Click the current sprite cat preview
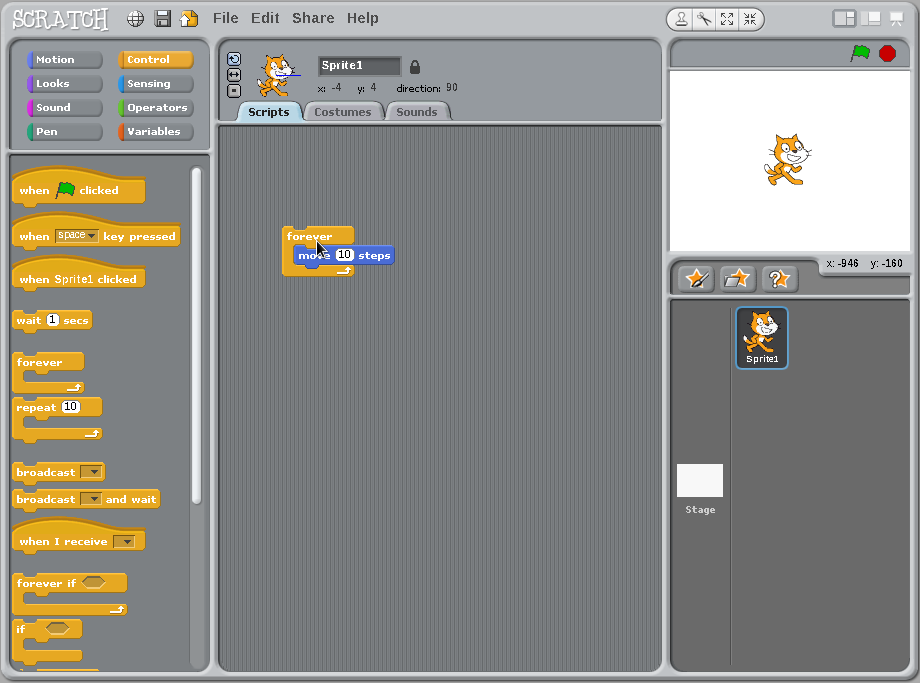Viewport: 920px width, 683px height. tap(276, 75)
